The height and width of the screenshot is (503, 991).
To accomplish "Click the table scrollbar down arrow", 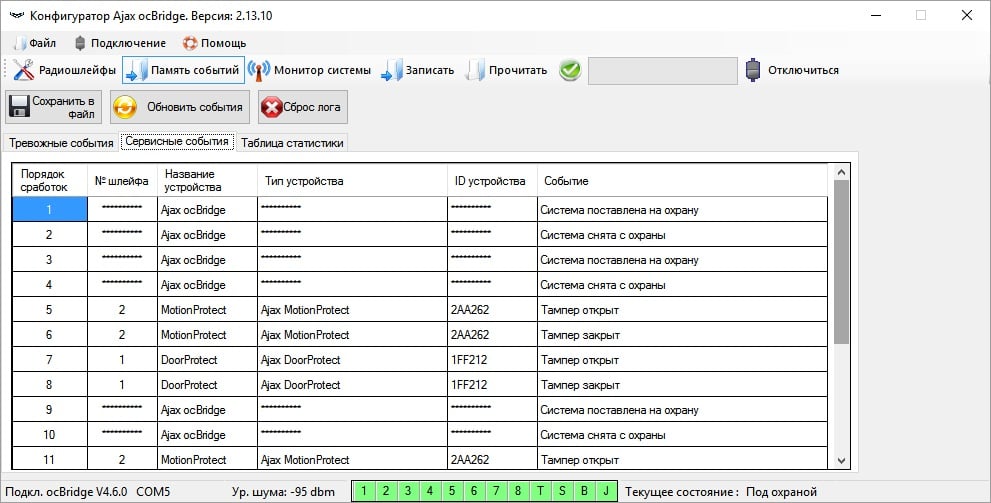I will 841,461.
